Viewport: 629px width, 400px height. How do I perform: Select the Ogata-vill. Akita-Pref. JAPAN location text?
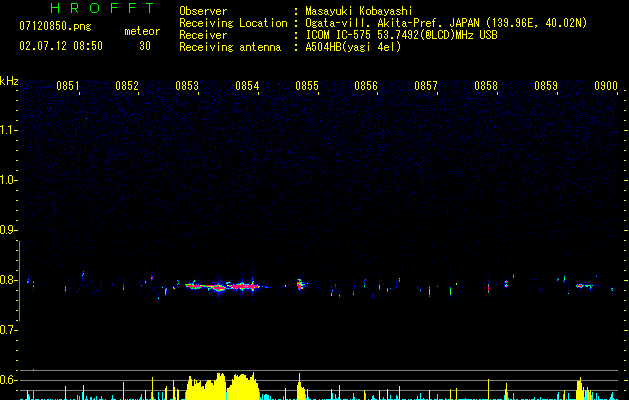(446, 23)
